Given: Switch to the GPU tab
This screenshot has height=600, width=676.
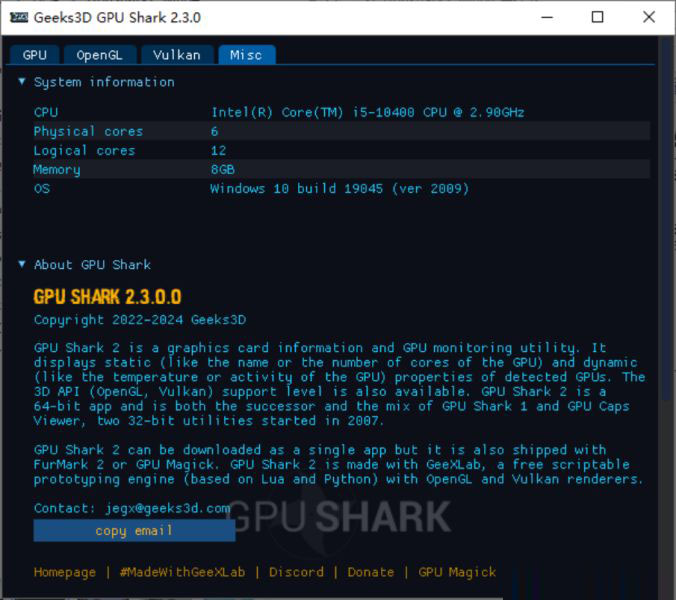Looking at the screenshot, I should click(x=34, y=55).
